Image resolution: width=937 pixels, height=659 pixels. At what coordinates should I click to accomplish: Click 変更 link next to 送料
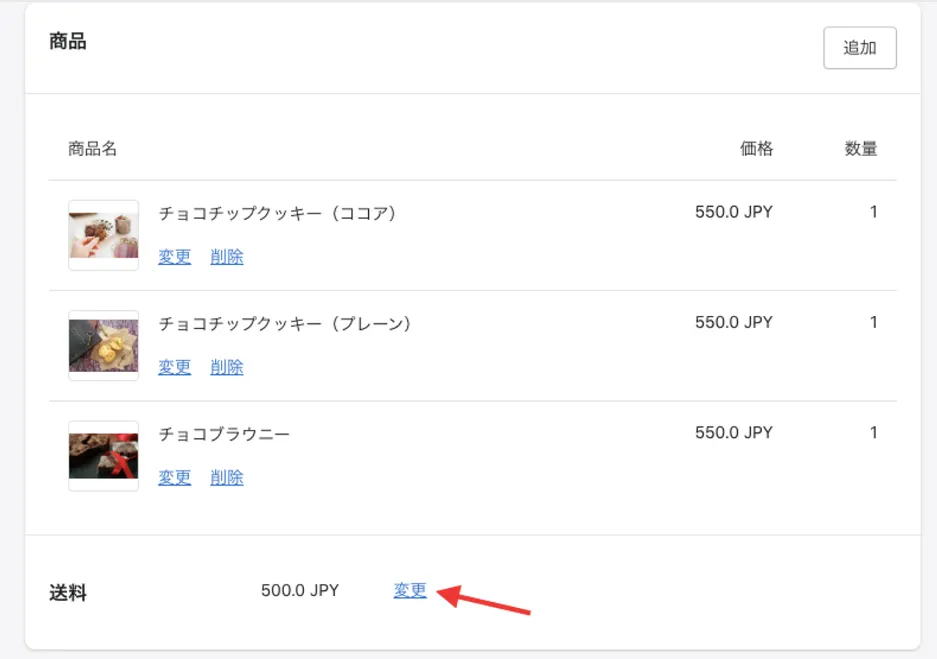point(410,590)
